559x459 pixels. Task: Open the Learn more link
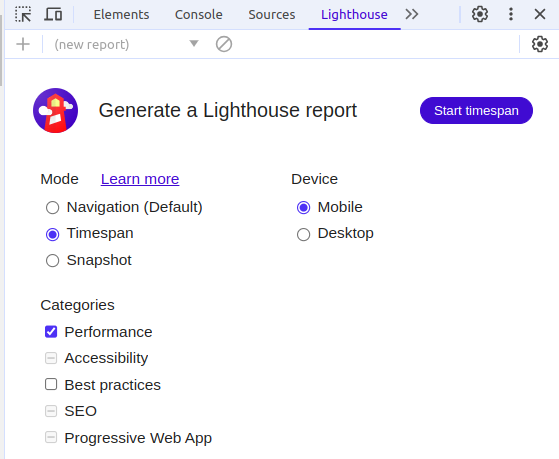pyautogui.click(x=140, y=179)
